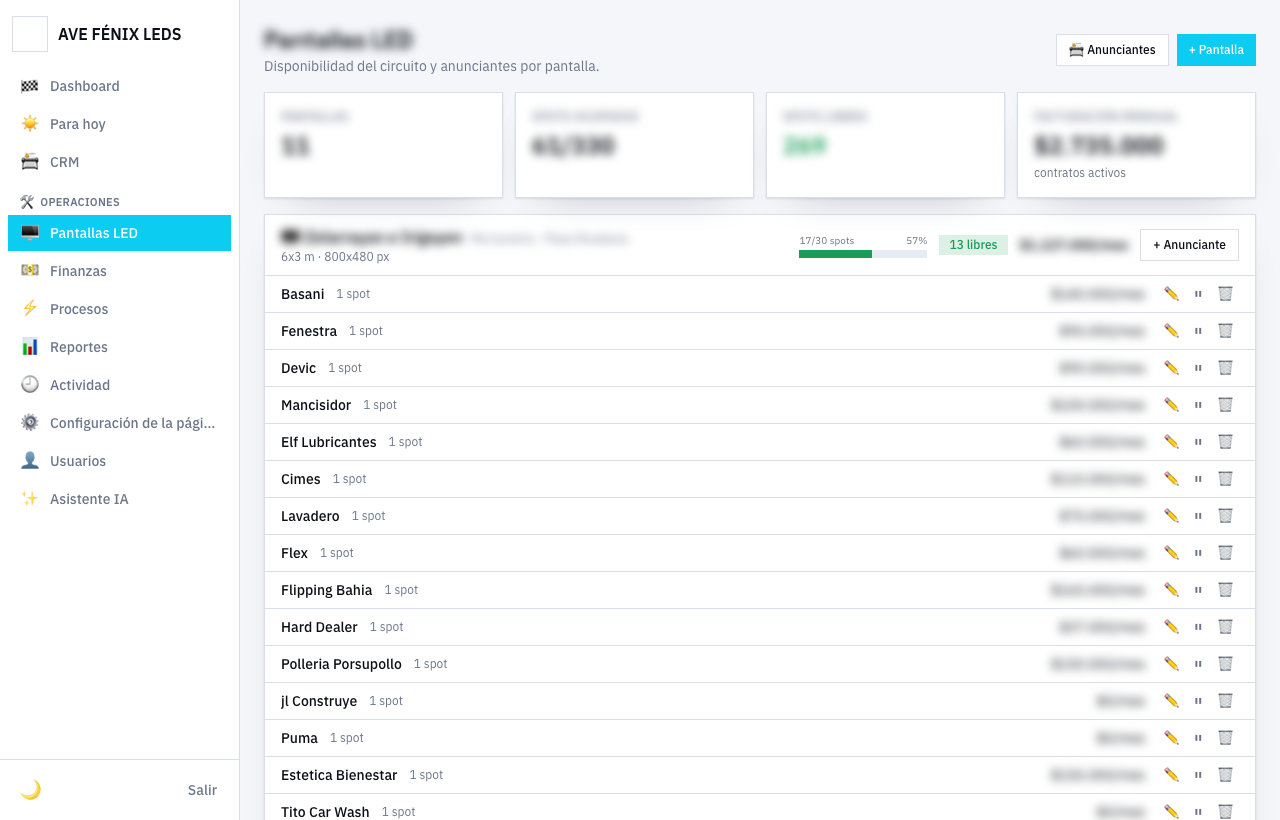
Task: Delete Elf Lubricantes advertiser
Action: point(1225,442)
